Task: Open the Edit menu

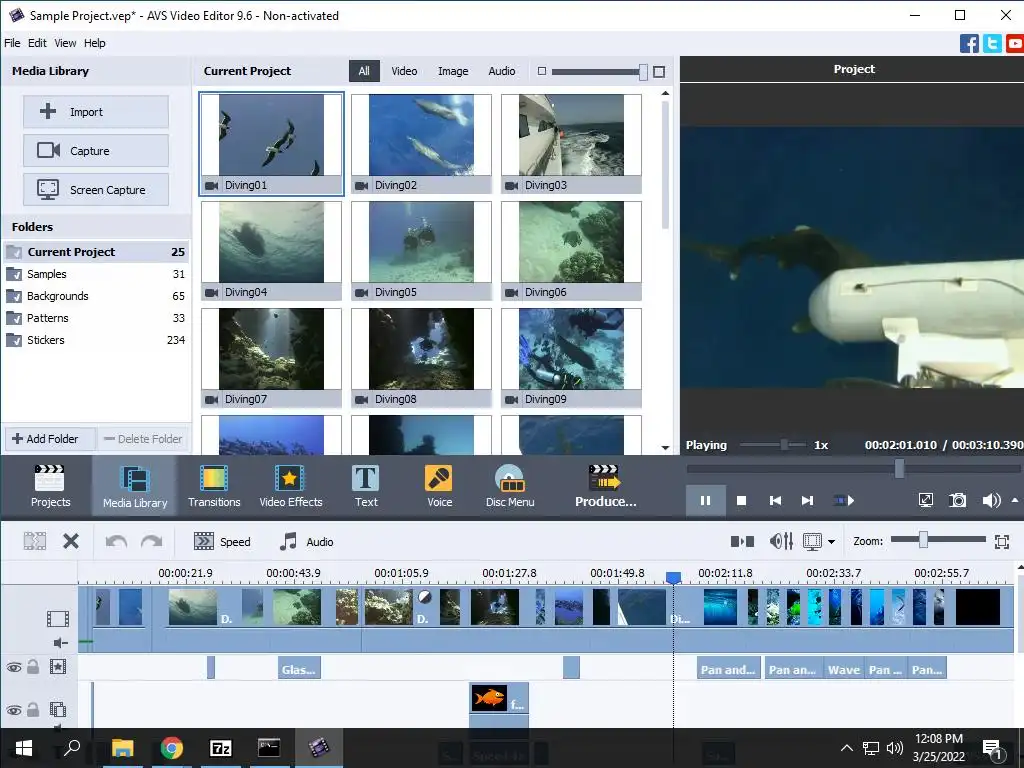Action: pyautogui.click(x=37, y=43)
